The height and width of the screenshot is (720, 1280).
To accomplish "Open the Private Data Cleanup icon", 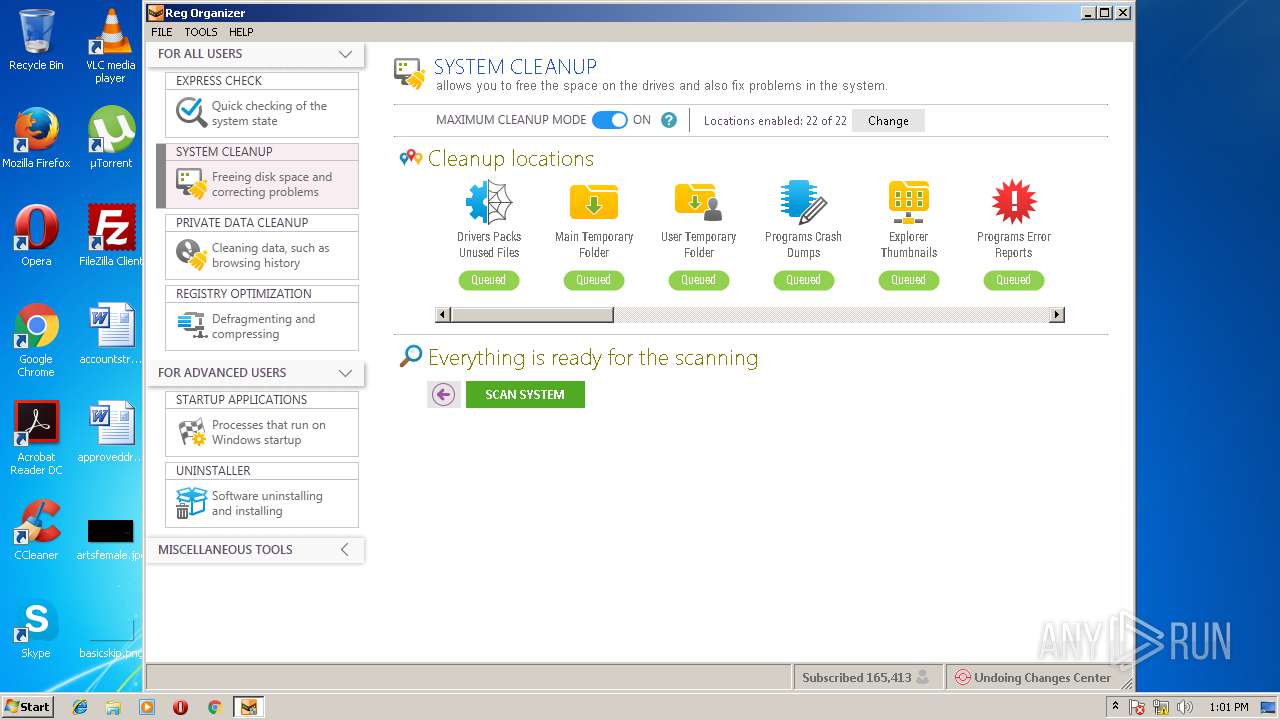I will 191,255.
